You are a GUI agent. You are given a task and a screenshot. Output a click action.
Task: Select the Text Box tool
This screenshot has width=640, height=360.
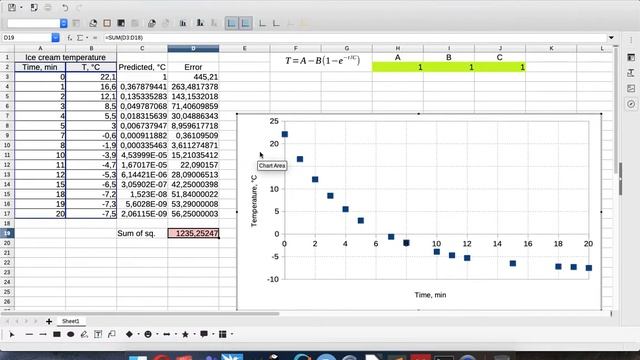click(x=98, y=334)
